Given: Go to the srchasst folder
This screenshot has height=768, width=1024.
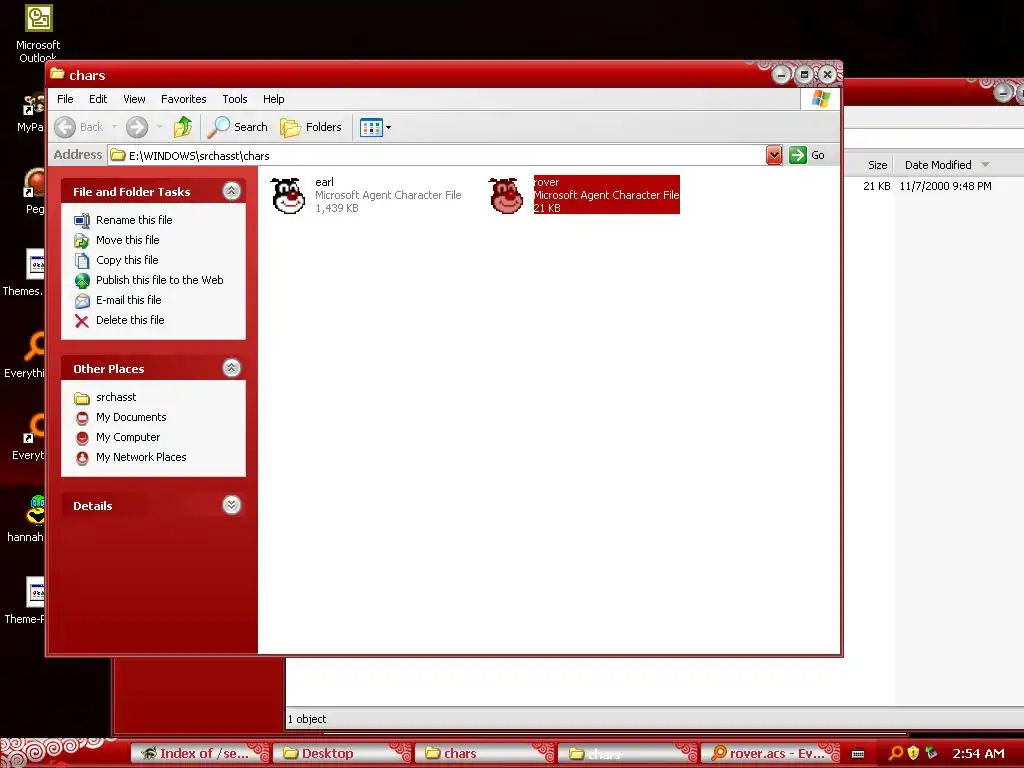Looking at the screenshot, I should coord(116,397).
